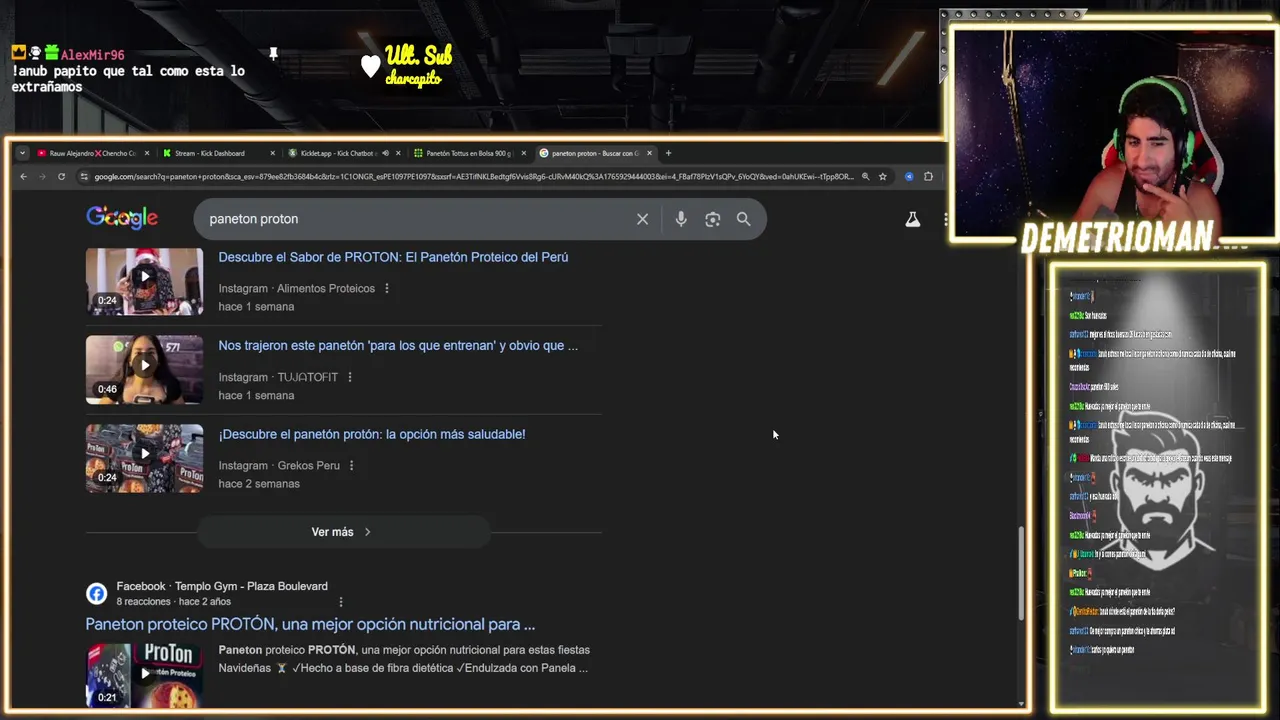The width and height of the screenshot is (1280, 720).
Task: Open options for the TUJATOFIT result
Action: click(350, 377)
